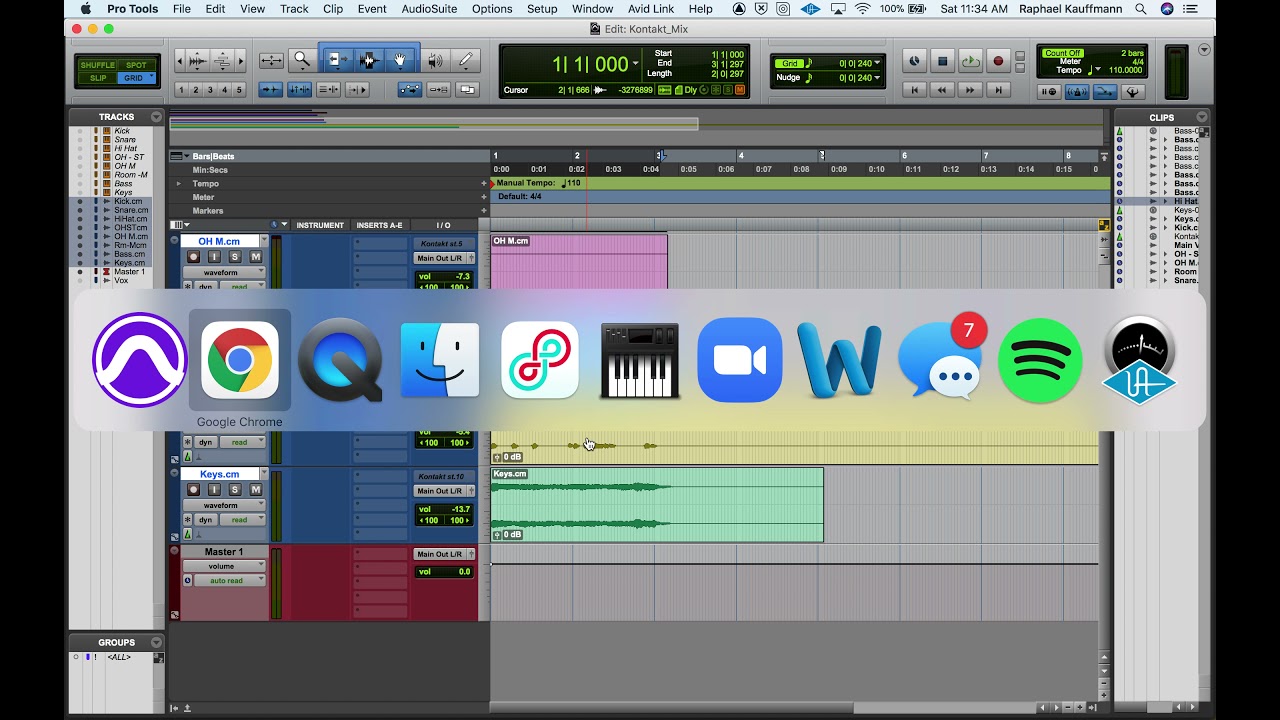Toggle Metronome click button
The height and width of the screenshot is (720, 1280).
[1077, 92]
